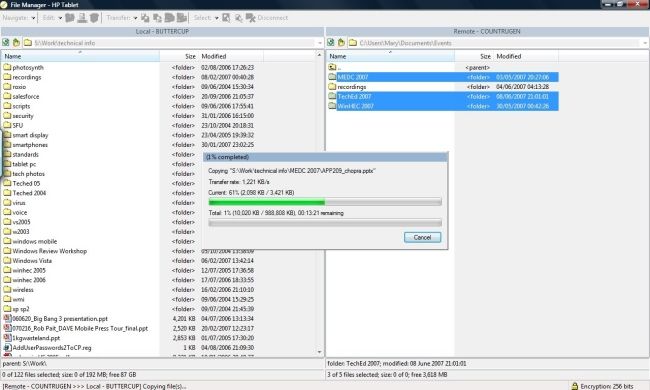This screenshot has height=390, width=650.
Task: Click the second icon after Select dropdown
Action: (238, 18)
